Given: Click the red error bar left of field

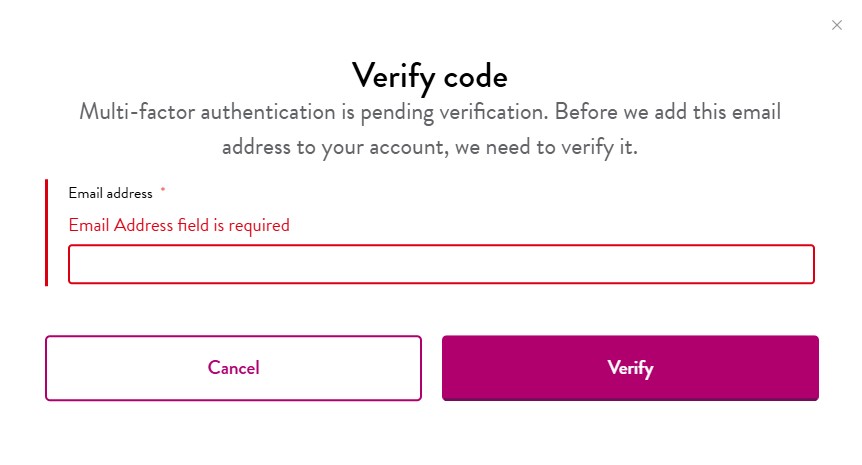Looking at the screenshot, I should tap(46, 233).
